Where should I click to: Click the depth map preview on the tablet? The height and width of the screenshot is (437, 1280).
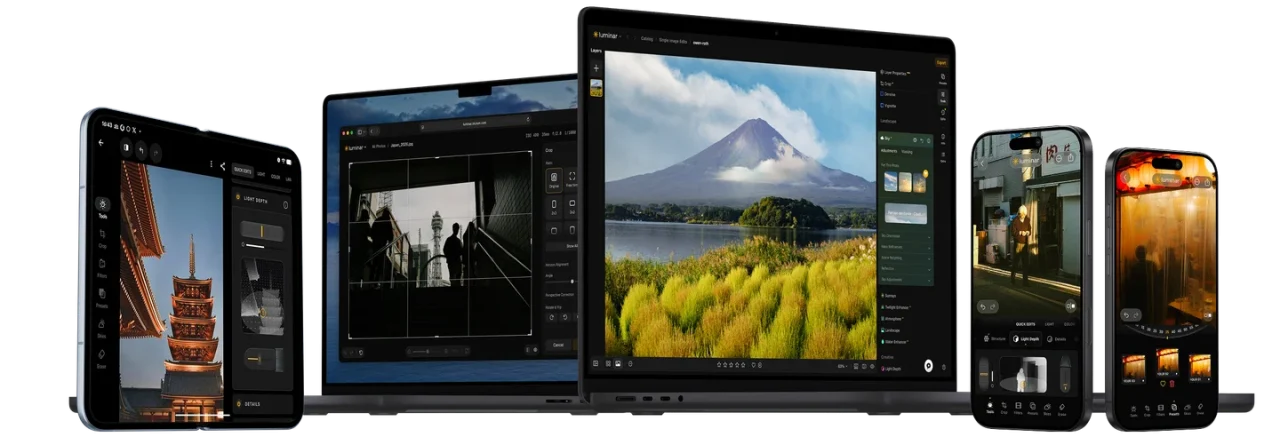[263, 298]
